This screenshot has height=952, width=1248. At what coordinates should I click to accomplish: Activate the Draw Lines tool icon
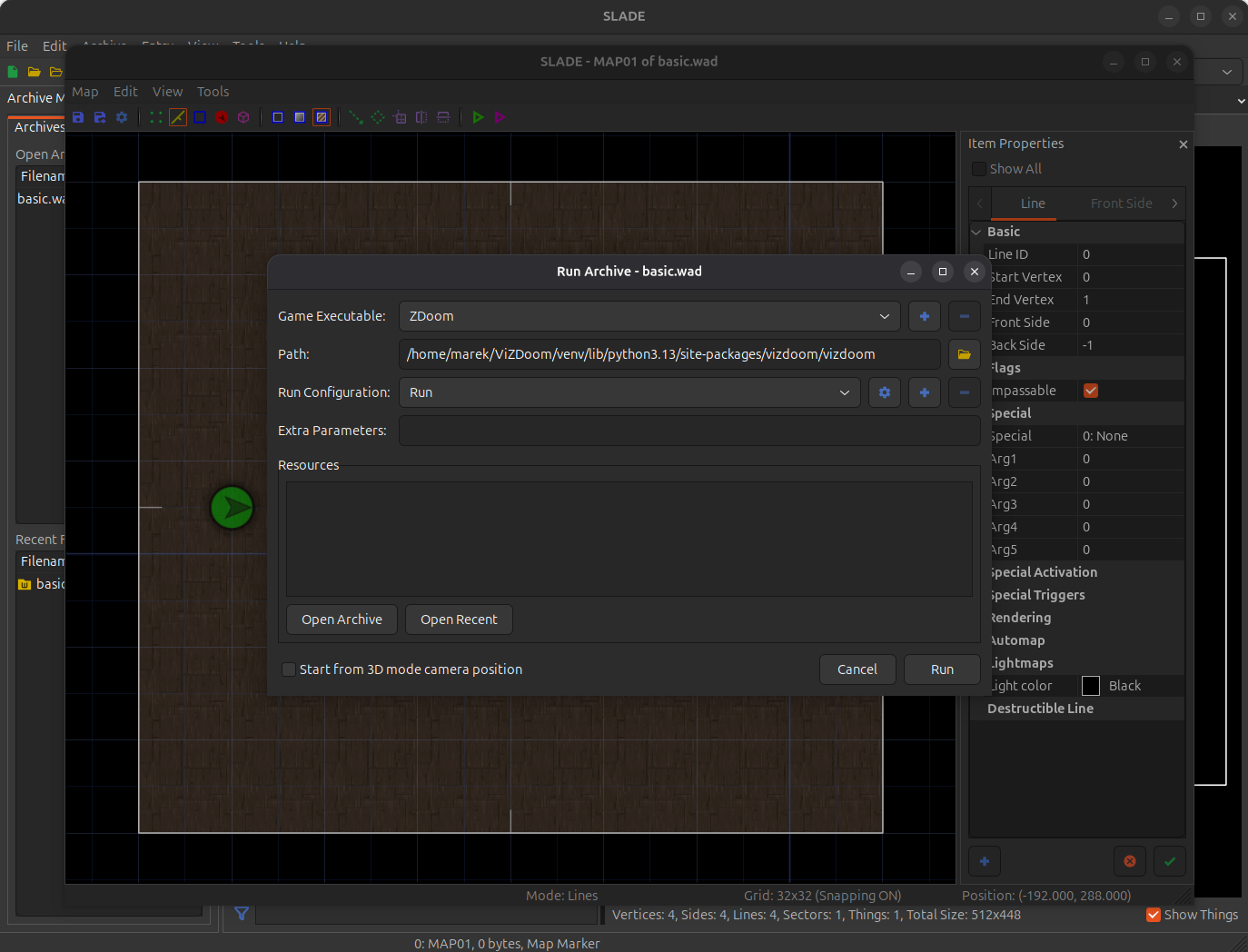click(356, 117)
